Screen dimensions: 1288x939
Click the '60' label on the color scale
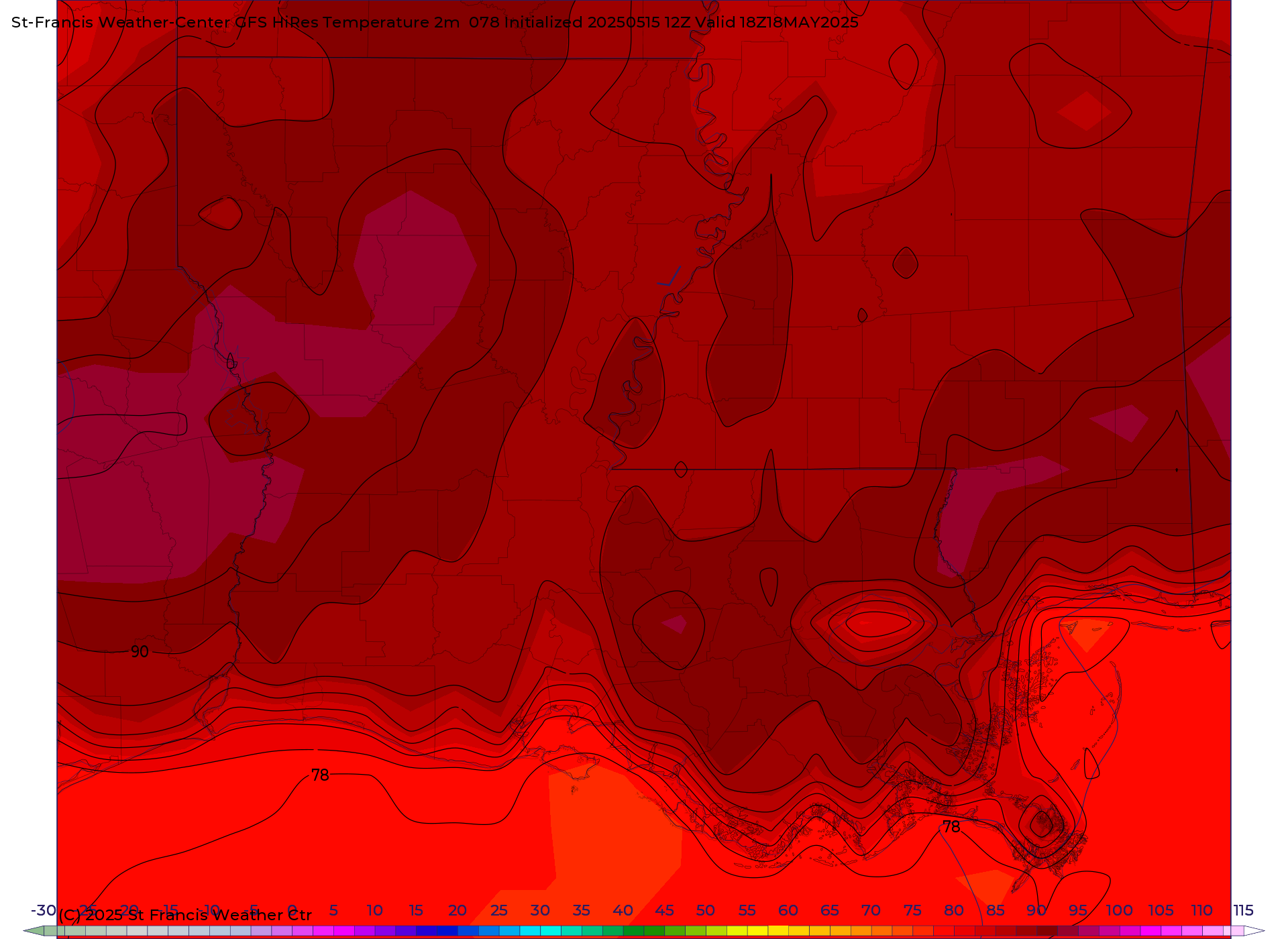[x=788, y=910]
